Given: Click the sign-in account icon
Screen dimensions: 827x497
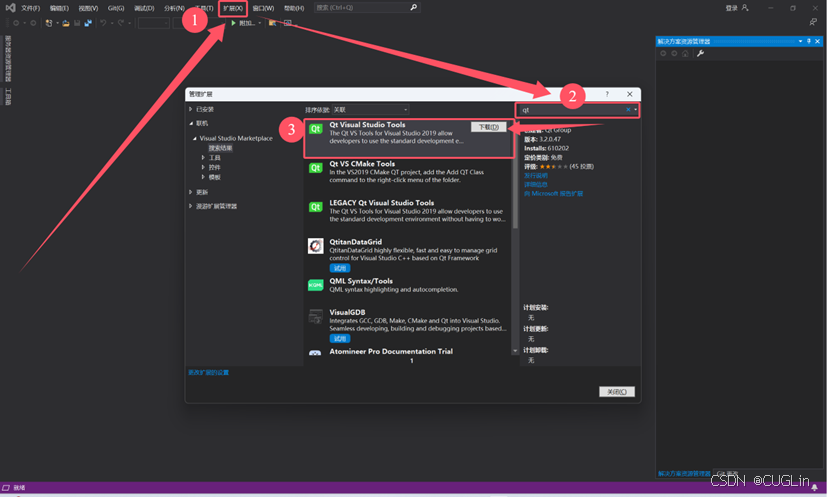Looking at the screenshot, I should [745, 8].
